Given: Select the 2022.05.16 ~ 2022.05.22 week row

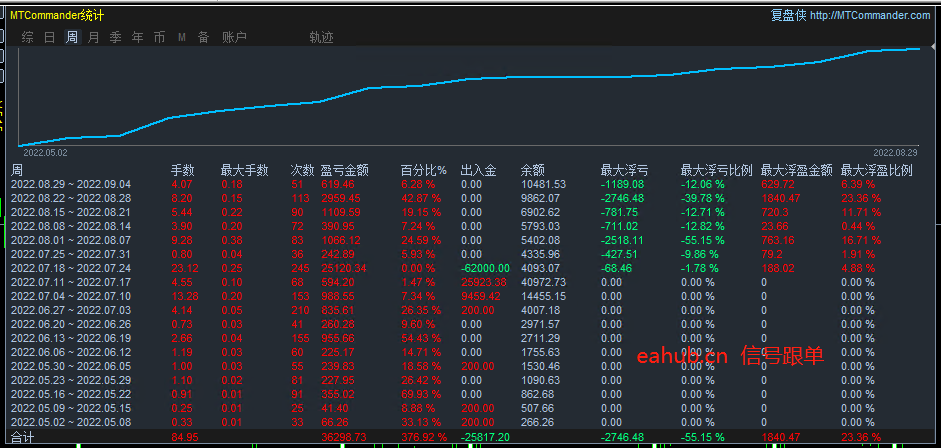Looking at the screenshot, I should coord(470,394).
